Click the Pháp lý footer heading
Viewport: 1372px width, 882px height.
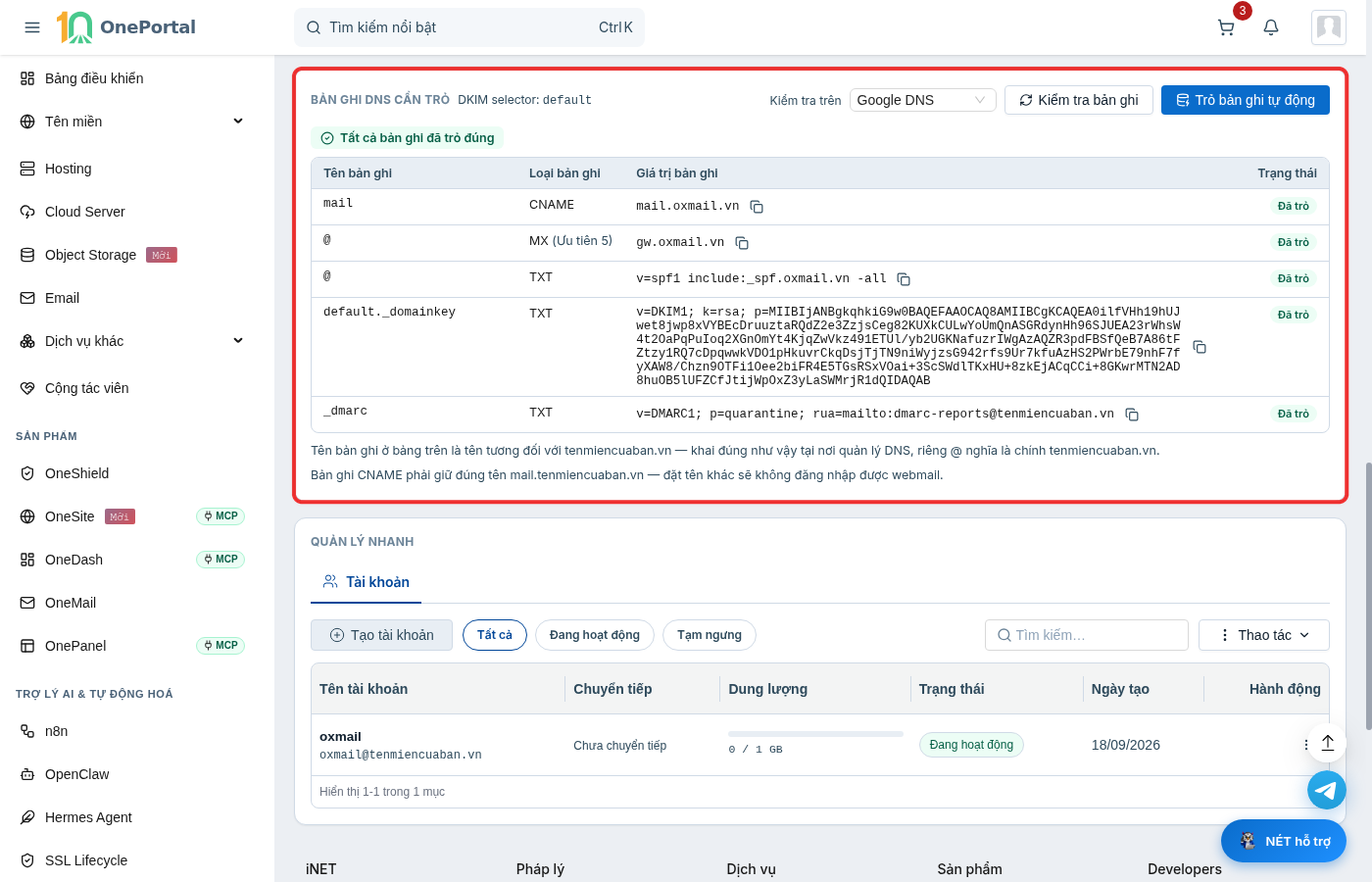540,869
